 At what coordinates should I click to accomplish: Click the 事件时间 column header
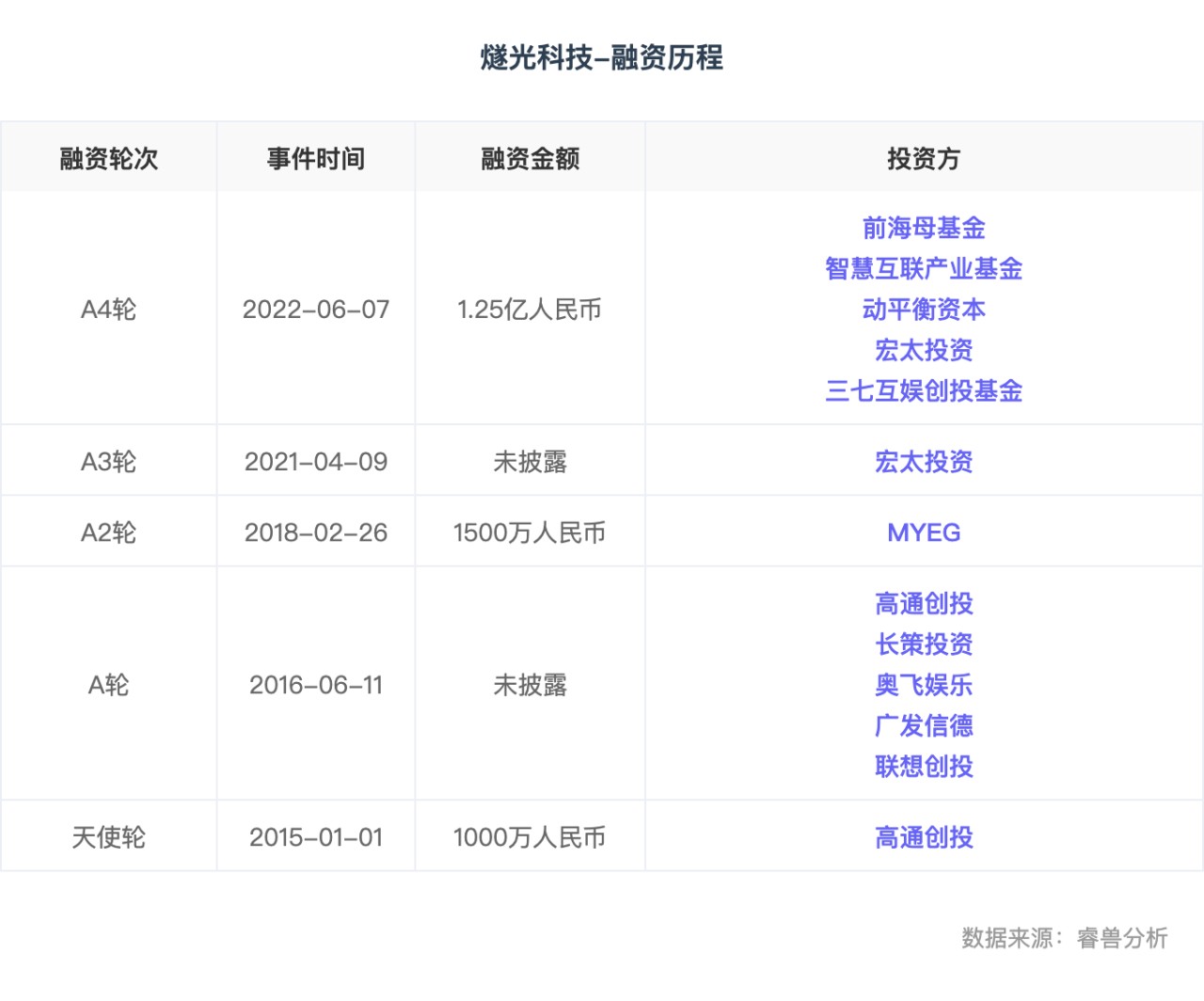point(316,158)
